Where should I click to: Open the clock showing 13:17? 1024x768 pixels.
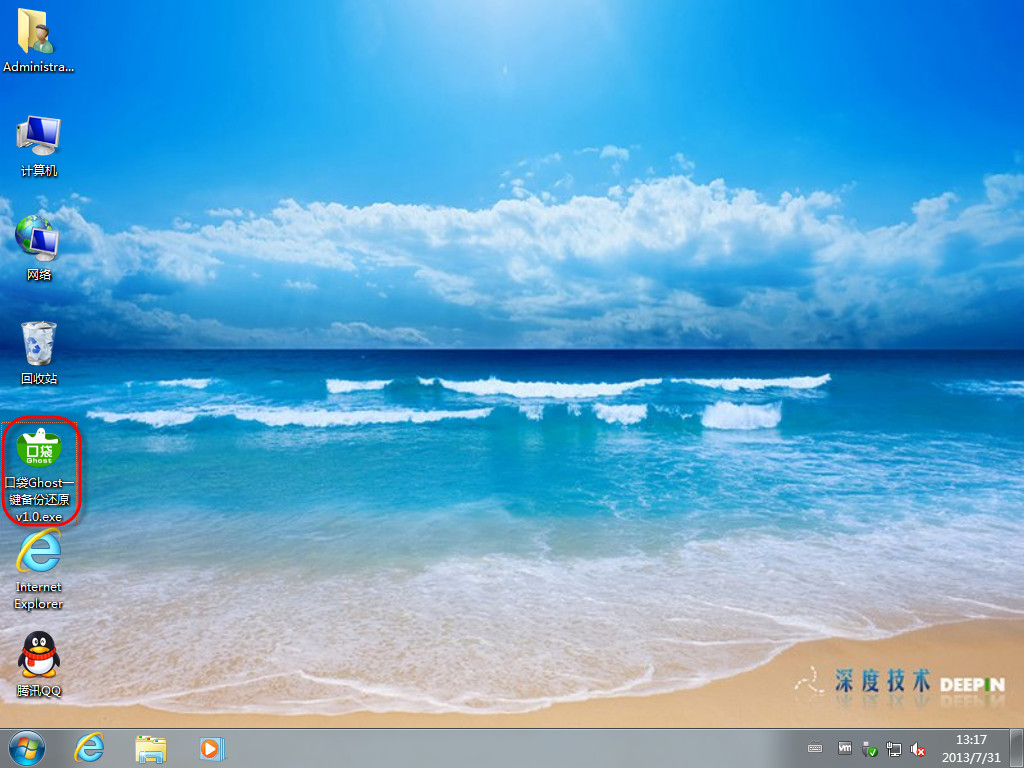click(x=971, y=740)
